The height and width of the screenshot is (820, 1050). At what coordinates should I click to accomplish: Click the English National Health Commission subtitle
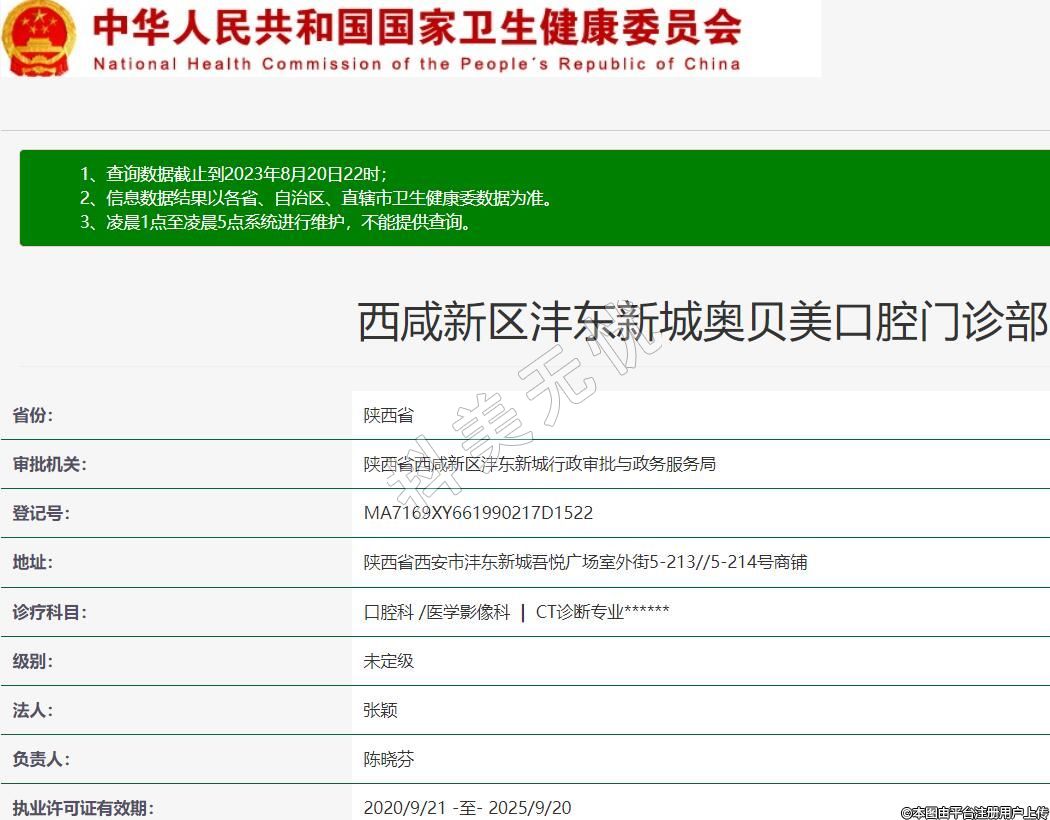coord(417,64)
